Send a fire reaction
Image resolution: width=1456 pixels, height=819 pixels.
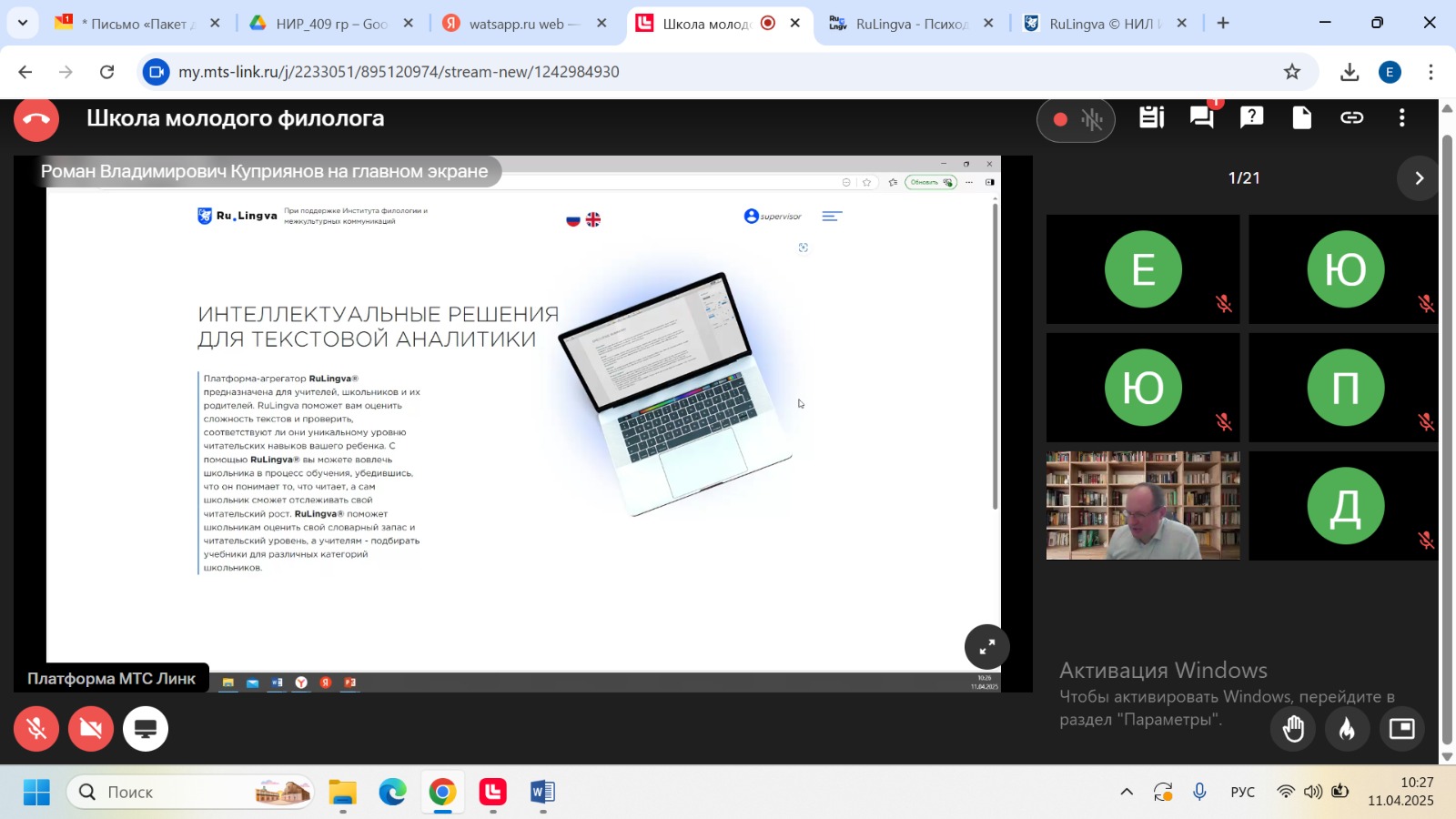[x=1348, y=729]
